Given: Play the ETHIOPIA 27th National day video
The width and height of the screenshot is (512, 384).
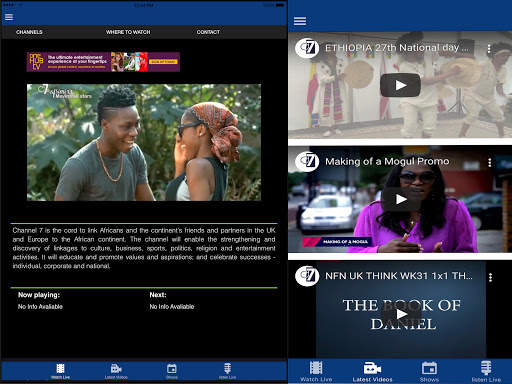Looking at the screenshot, I should click(400, 85).
